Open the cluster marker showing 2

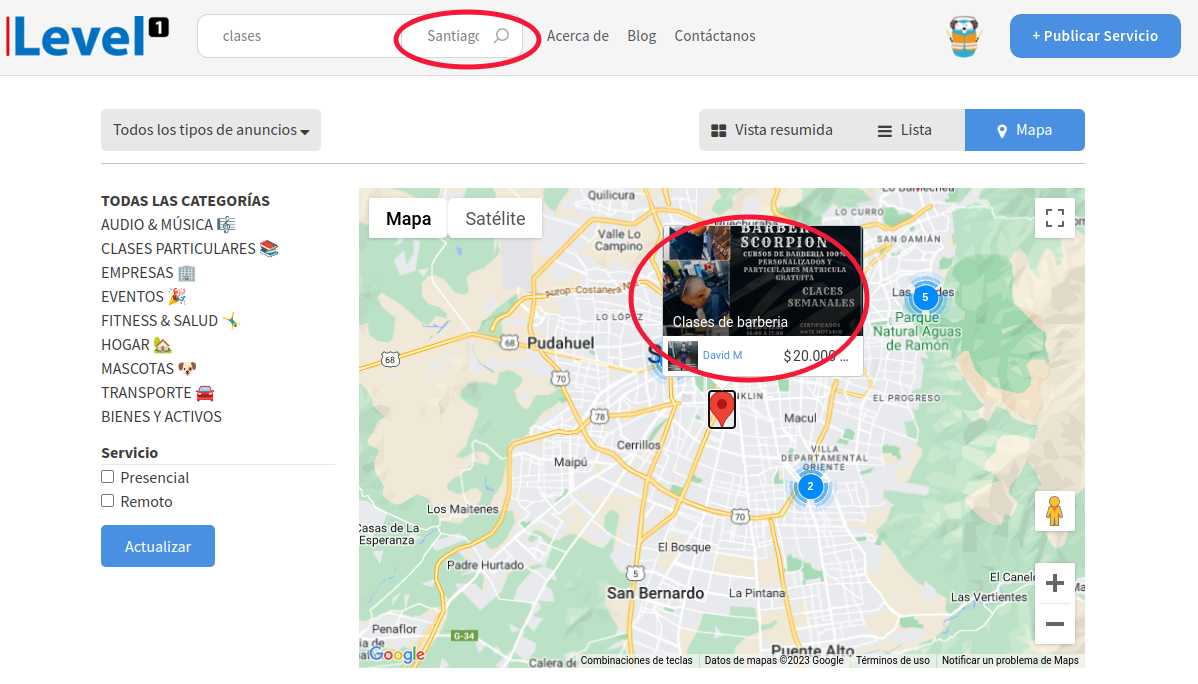(810, 487)
